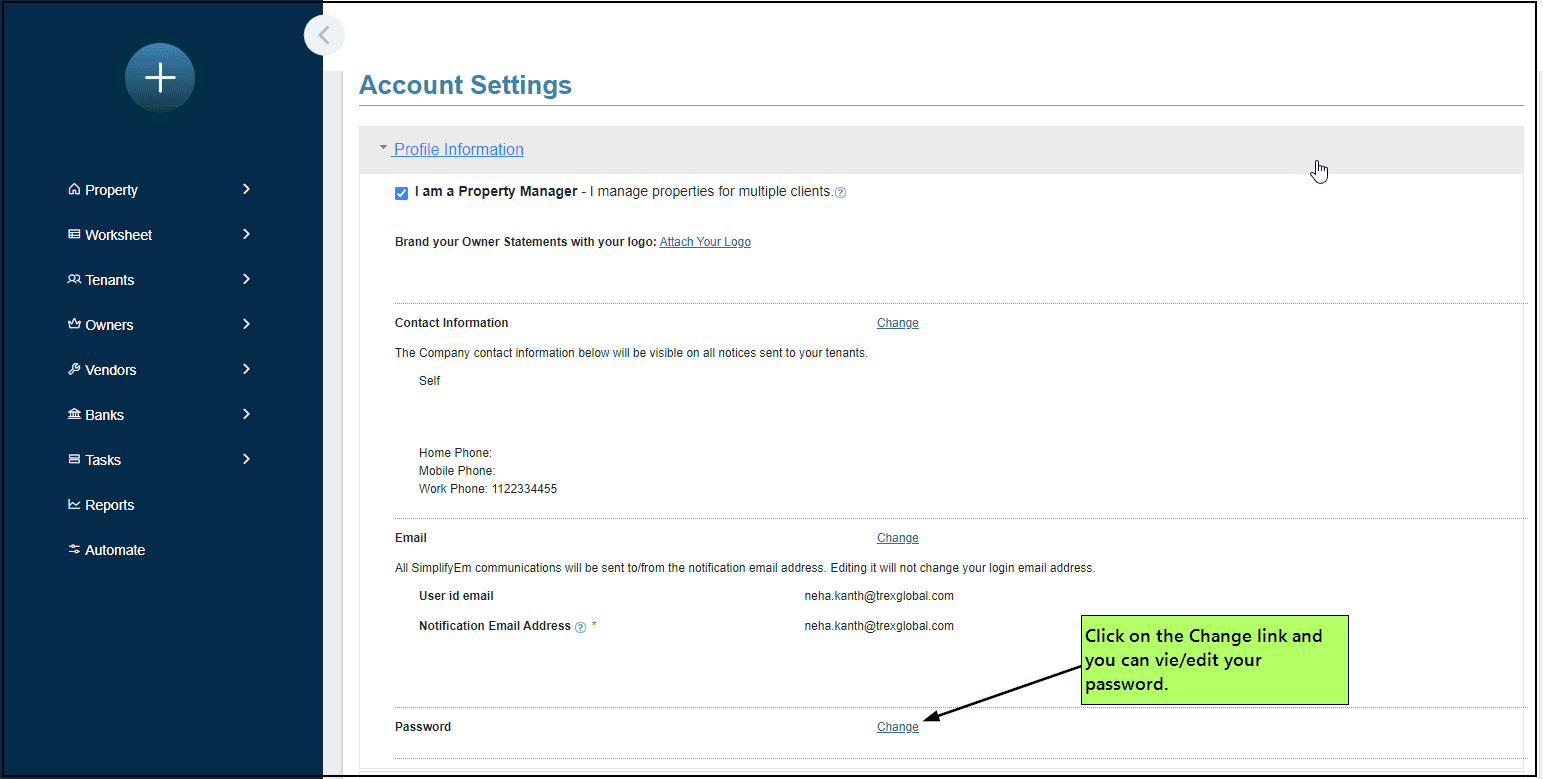Open the Automate menu item

(114, 550)
